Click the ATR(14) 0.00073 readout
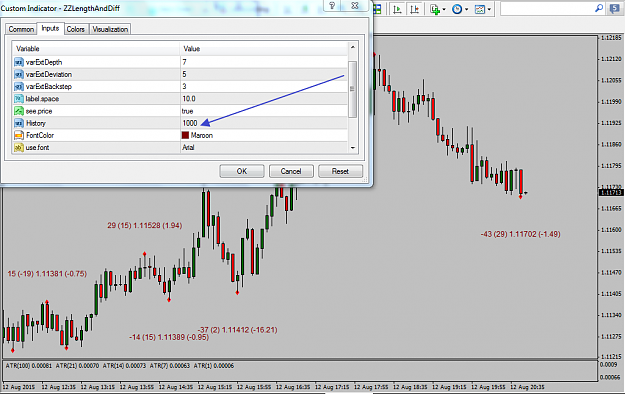This screenshot has width=625, height=394. click(124, 366)
